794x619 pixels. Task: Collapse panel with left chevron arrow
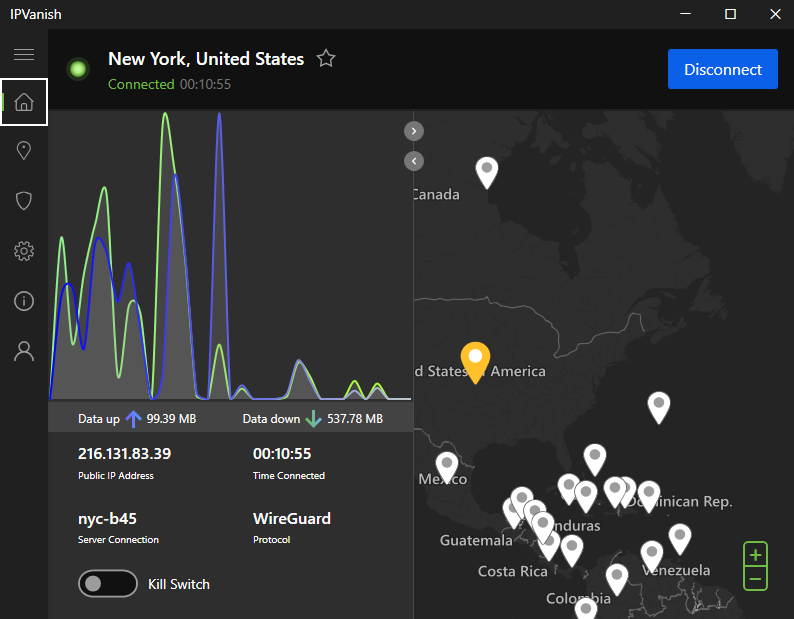pos(414,161)
